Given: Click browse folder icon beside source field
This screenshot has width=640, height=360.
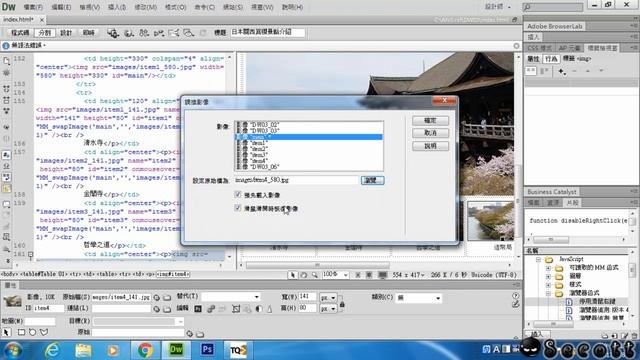Looking at the screenshot, I should point(167,298).
